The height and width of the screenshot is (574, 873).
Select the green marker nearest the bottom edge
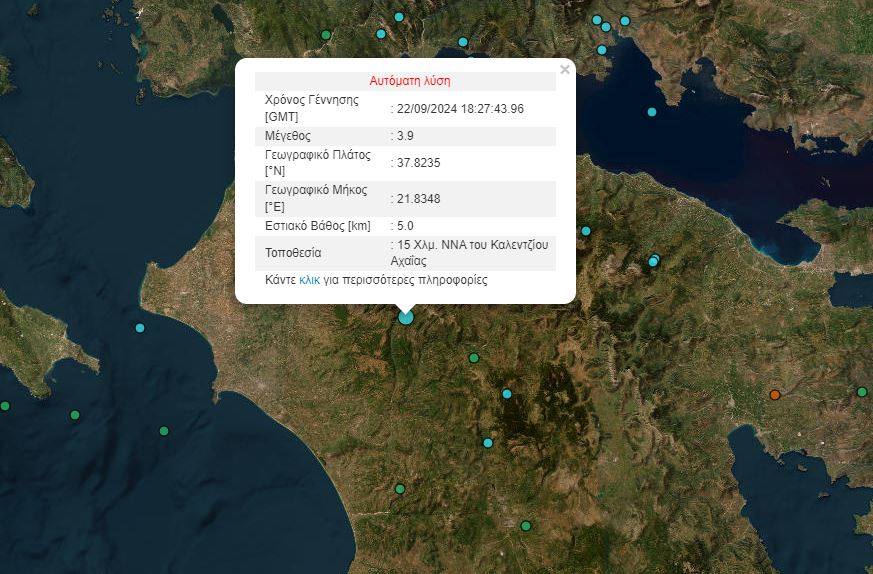[x=526, y=526]
